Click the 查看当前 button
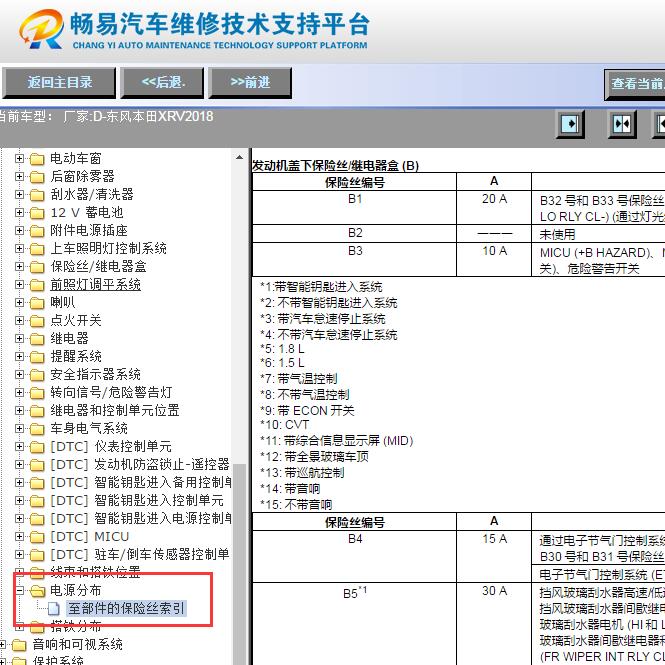 (x=636, y=84)
